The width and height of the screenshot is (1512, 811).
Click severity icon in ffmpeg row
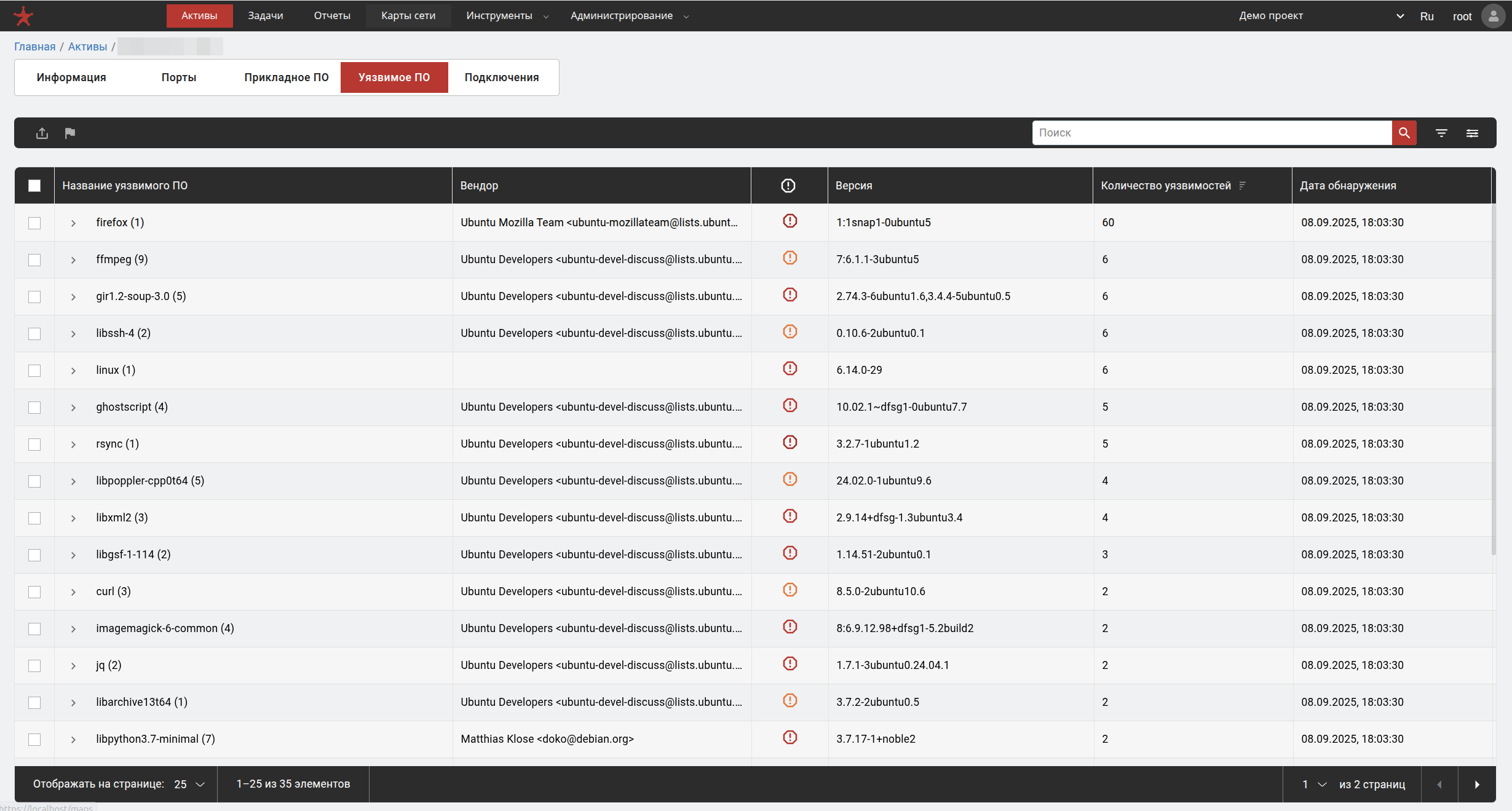click(x=790, y=258)
